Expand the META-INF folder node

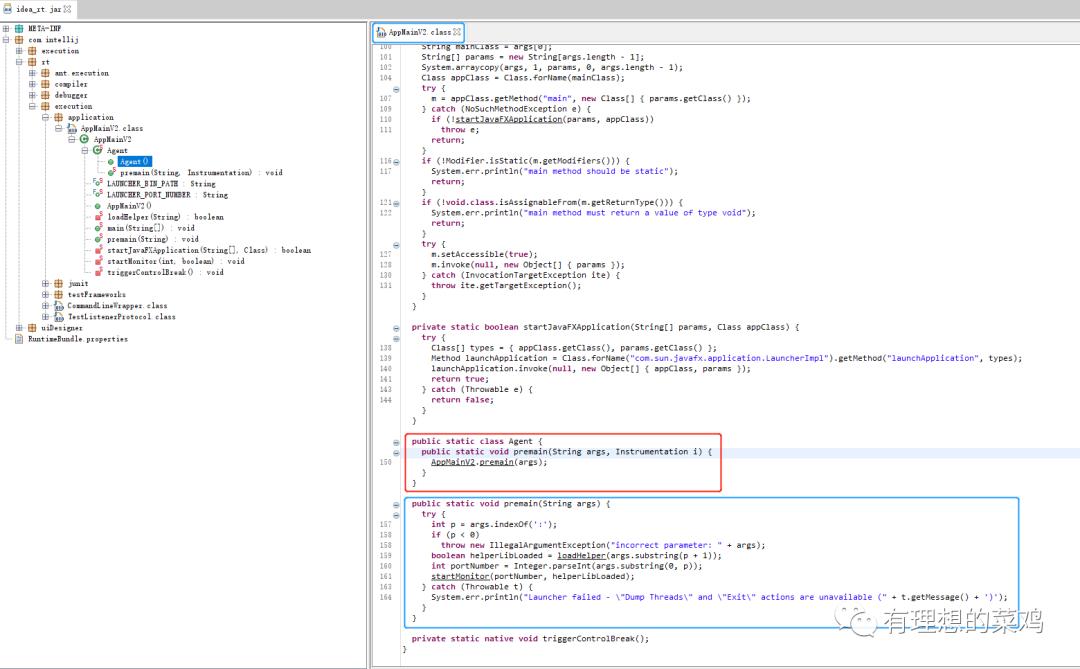6,29
